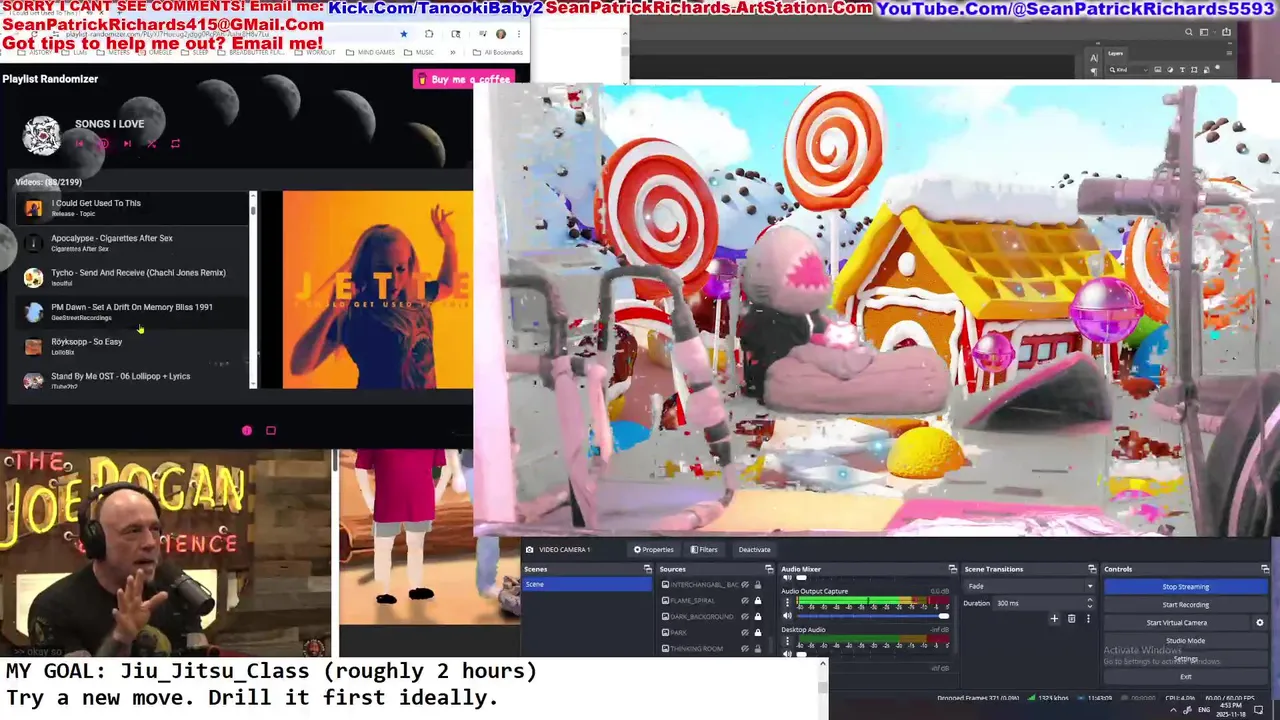
Task: Expand bookmarks overflow chevron
Action: (x=453, y=52)
